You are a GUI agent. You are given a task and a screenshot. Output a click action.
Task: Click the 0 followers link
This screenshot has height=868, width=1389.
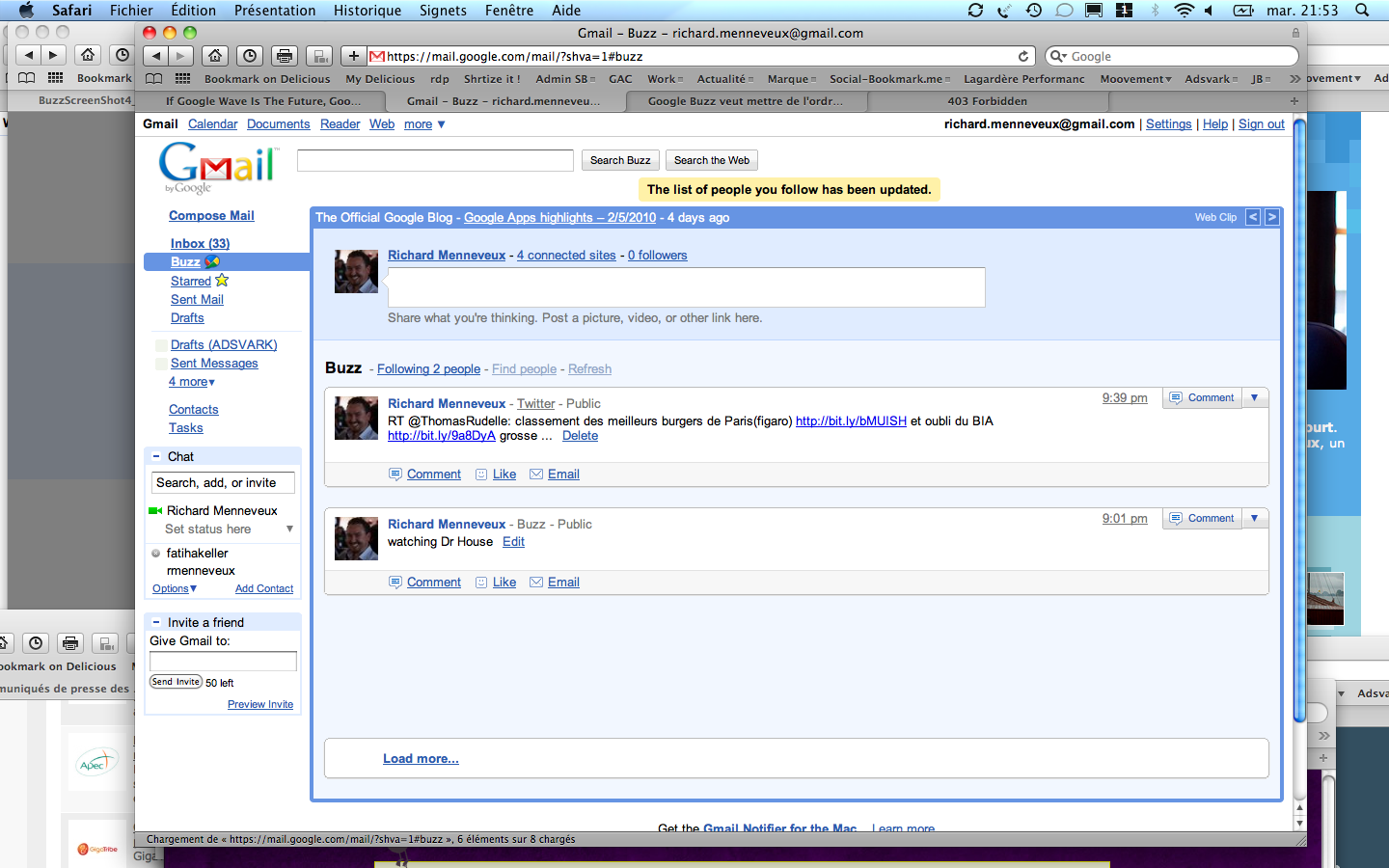point(657,255)
